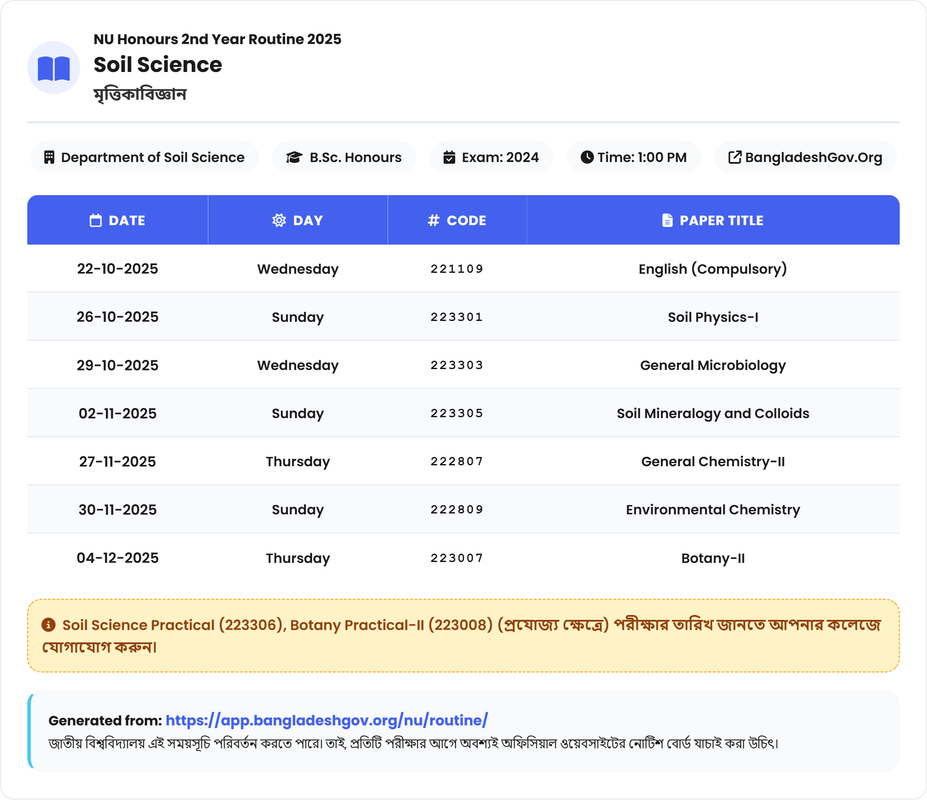Click the DATE column header

(x=118, y=220)
